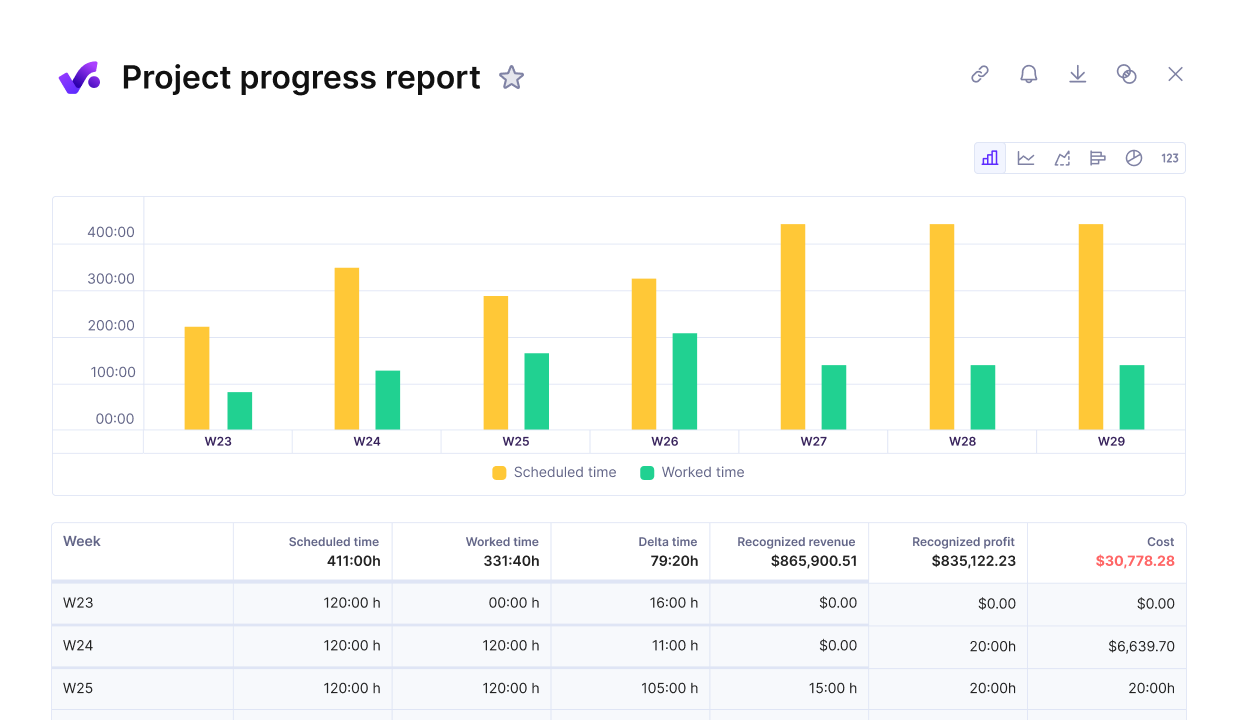1240x720 pixels.
Task: Click the W28 axis label on chart
Action: pos(962,441)
